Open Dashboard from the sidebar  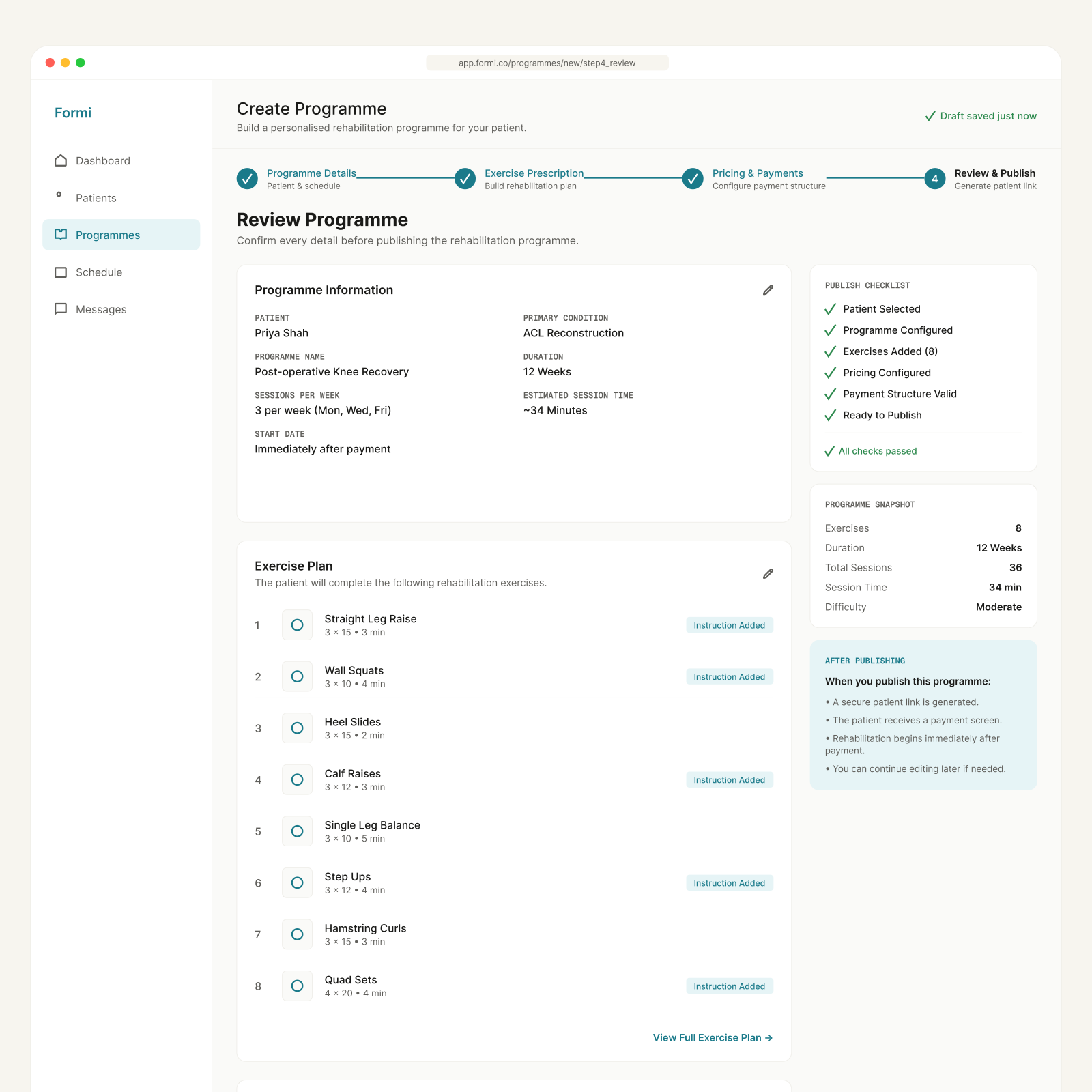point(121,160)
